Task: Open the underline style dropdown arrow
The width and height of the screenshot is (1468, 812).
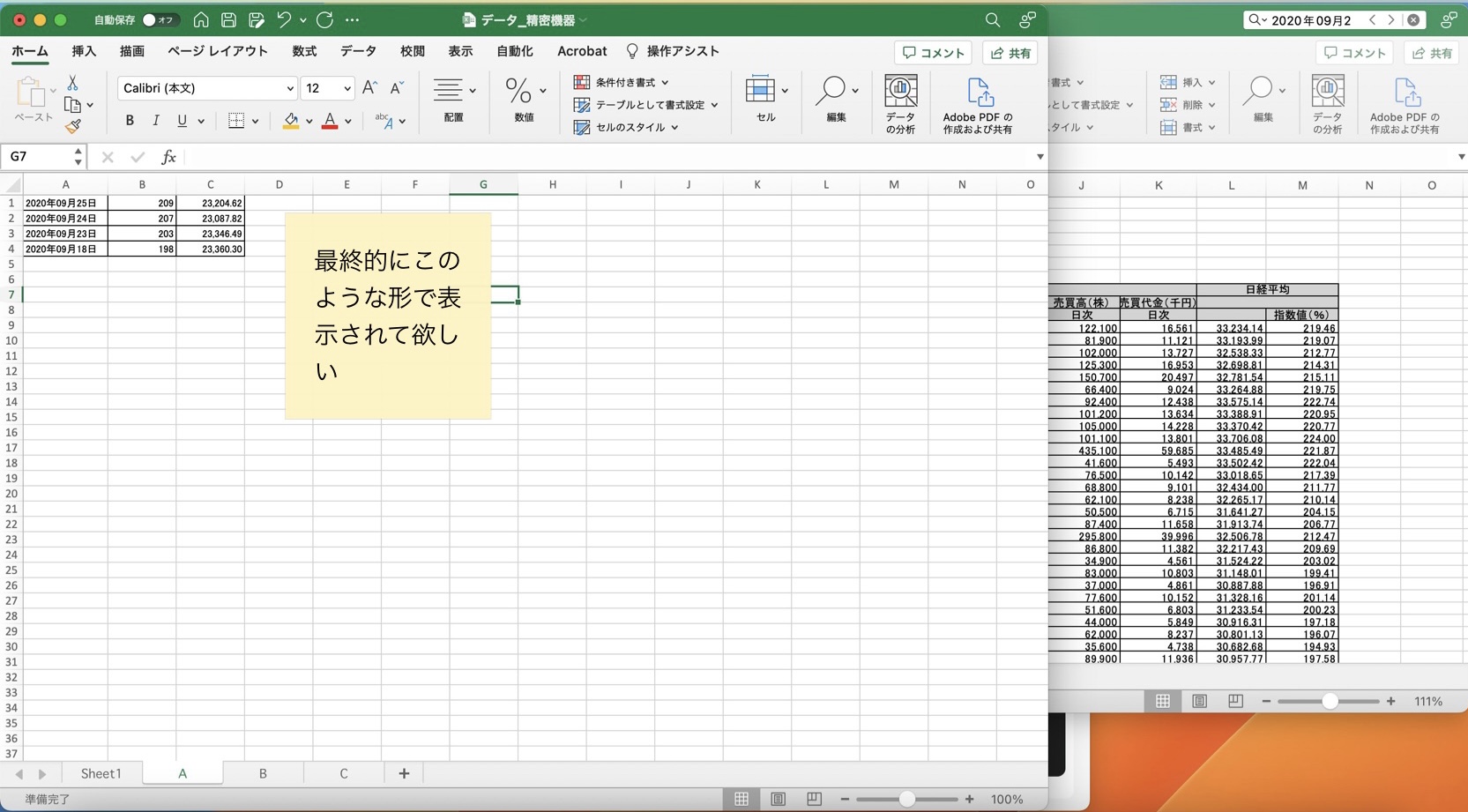Action: click(x=201, y=122)
